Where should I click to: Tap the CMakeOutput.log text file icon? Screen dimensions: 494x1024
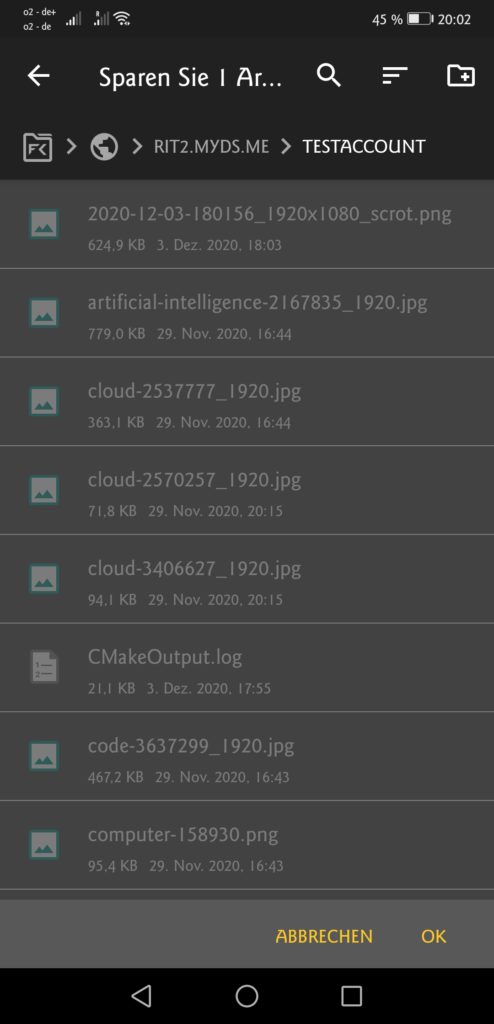[x=44, y=667]
